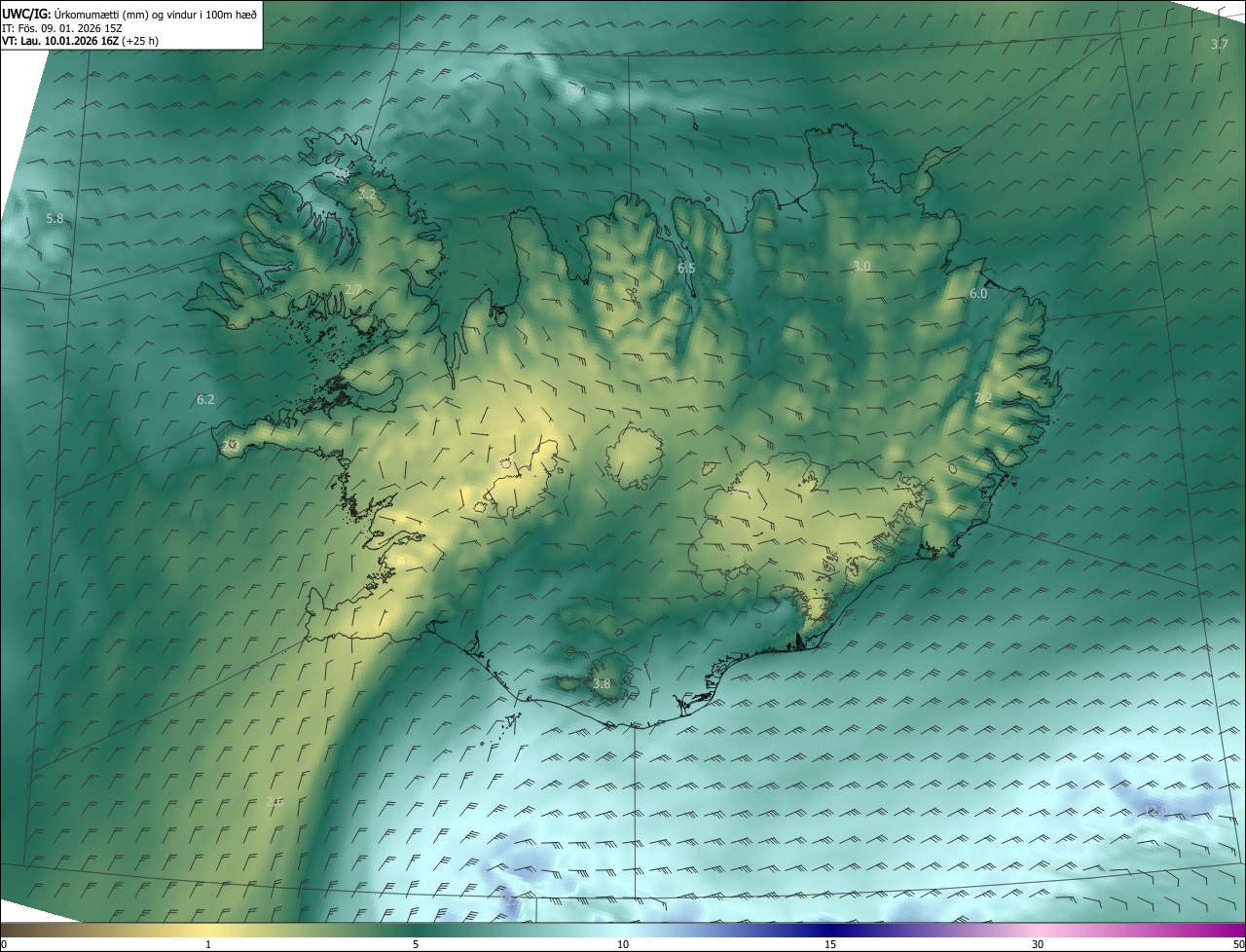Click the map value "6.2"
Viewport: 1246px width, 952px height.
coord(204,399)
